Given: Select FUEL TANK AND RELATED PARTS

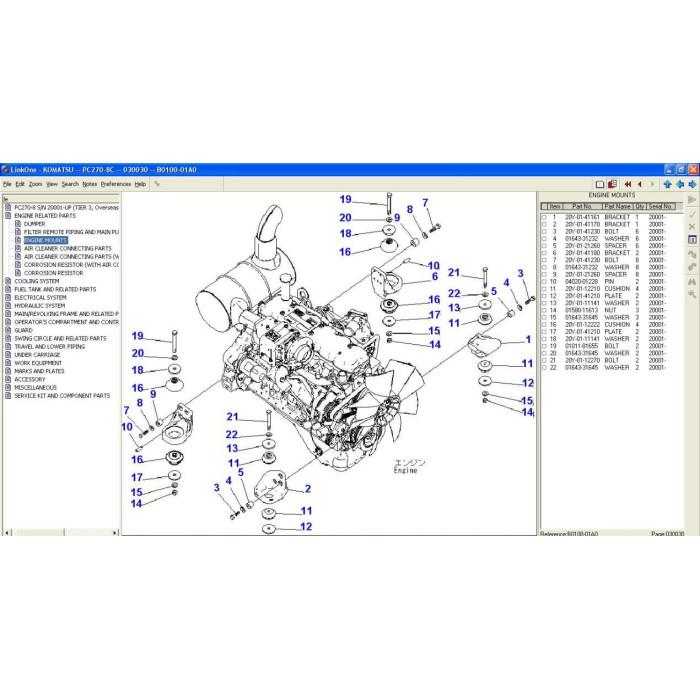Looking at the screenshot, I should pos(55,289).
